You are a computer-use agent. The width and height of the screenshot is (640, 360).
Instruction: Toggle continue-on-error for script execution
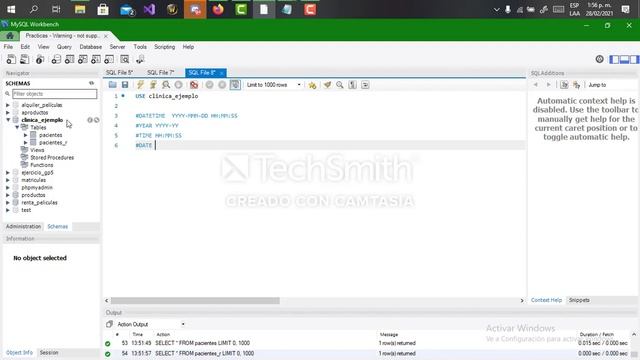pos(194,85)
